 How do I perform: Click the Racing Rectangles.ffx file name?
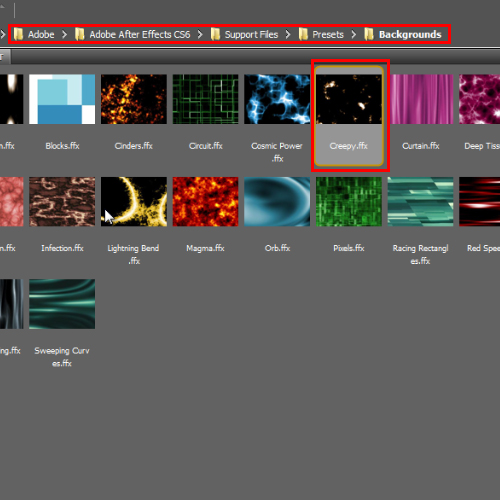point(420,254)
